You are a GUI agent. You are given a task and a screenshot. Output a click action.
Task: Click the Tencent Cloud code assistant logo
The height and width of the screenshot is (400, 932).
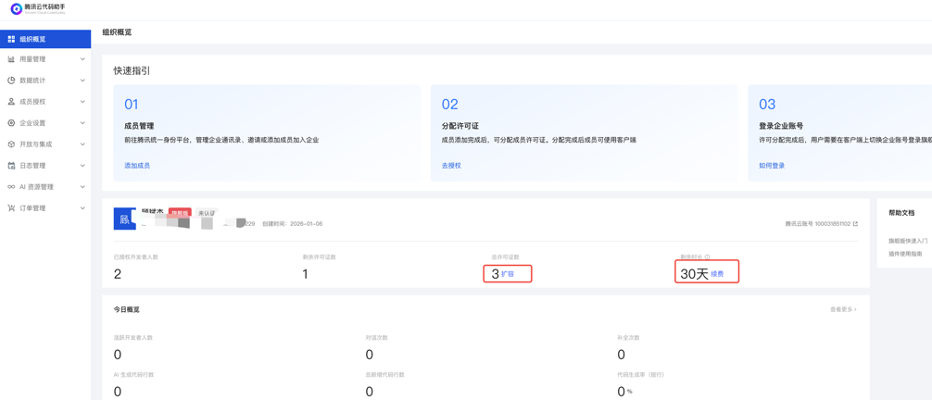[x=16, y=9]
